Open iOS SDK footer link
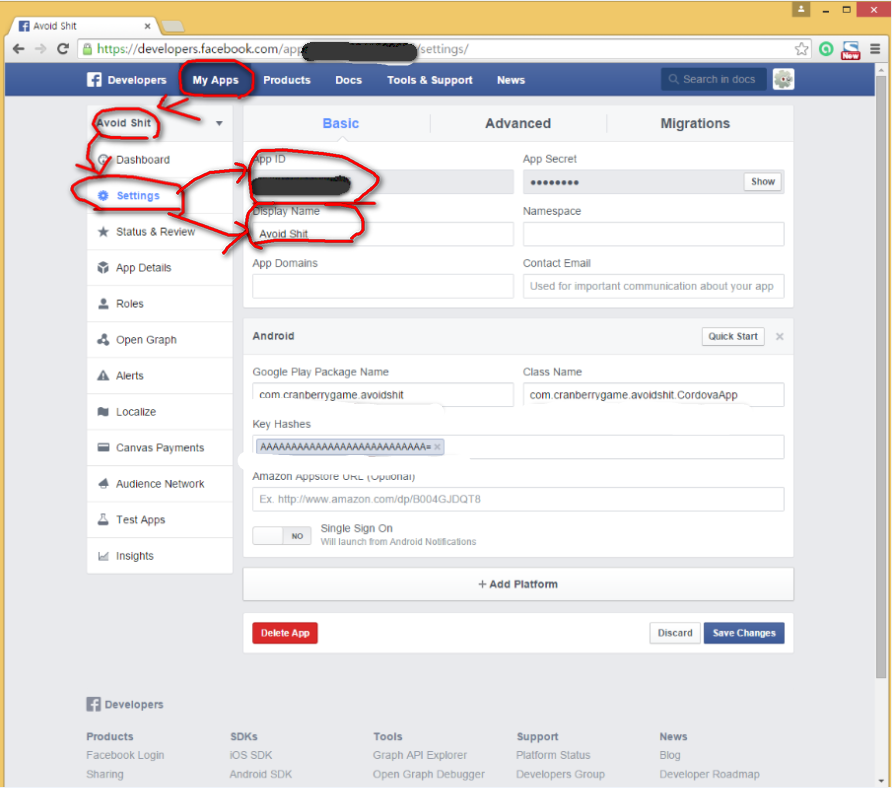 (x=251, y=755)
